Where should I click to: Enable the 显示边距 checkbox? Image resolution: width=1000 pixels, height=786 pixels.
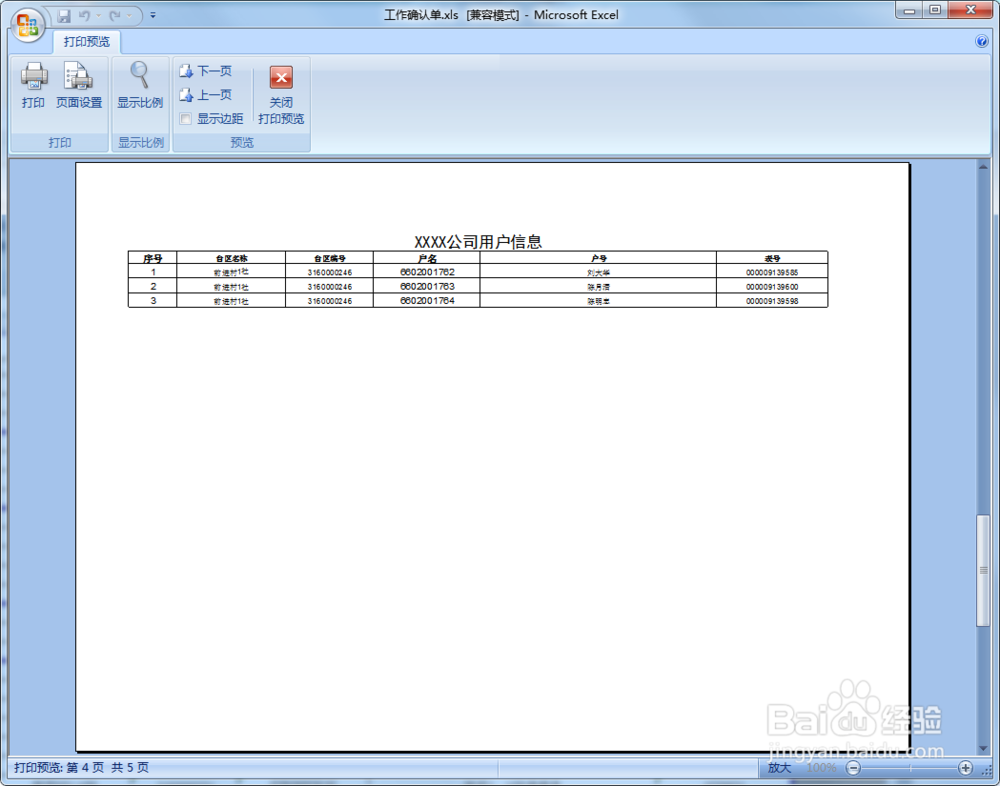coord(186,119)
